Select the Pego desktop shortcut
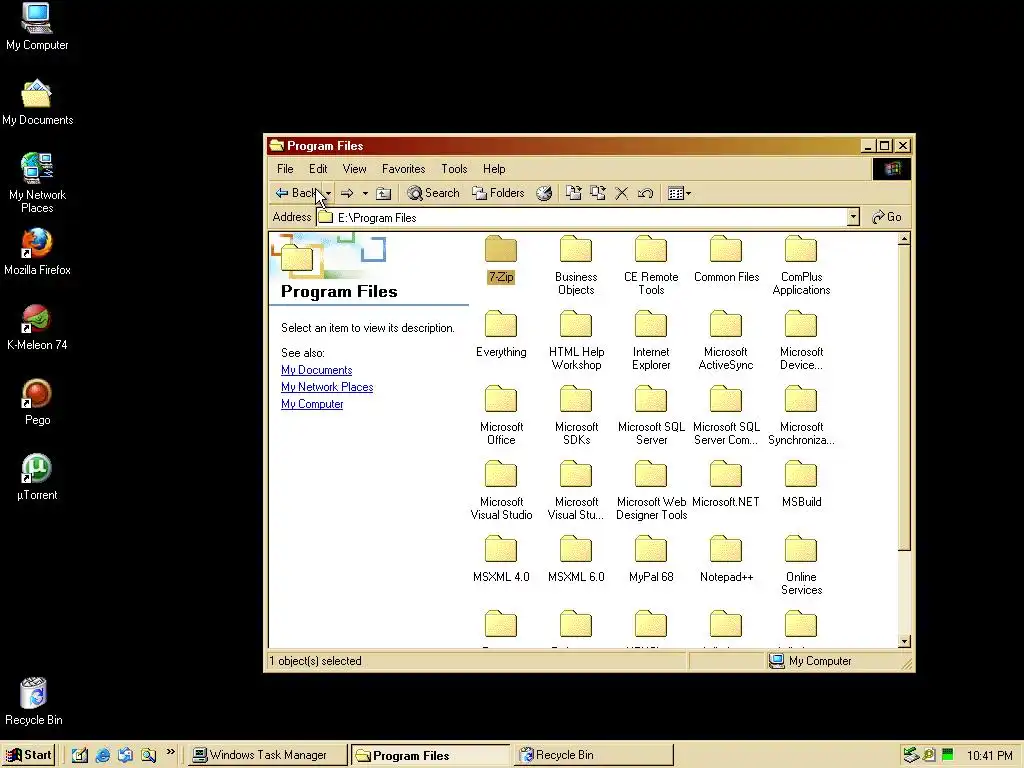Screen dimensions: 1024x768 [x=37, y=402]
